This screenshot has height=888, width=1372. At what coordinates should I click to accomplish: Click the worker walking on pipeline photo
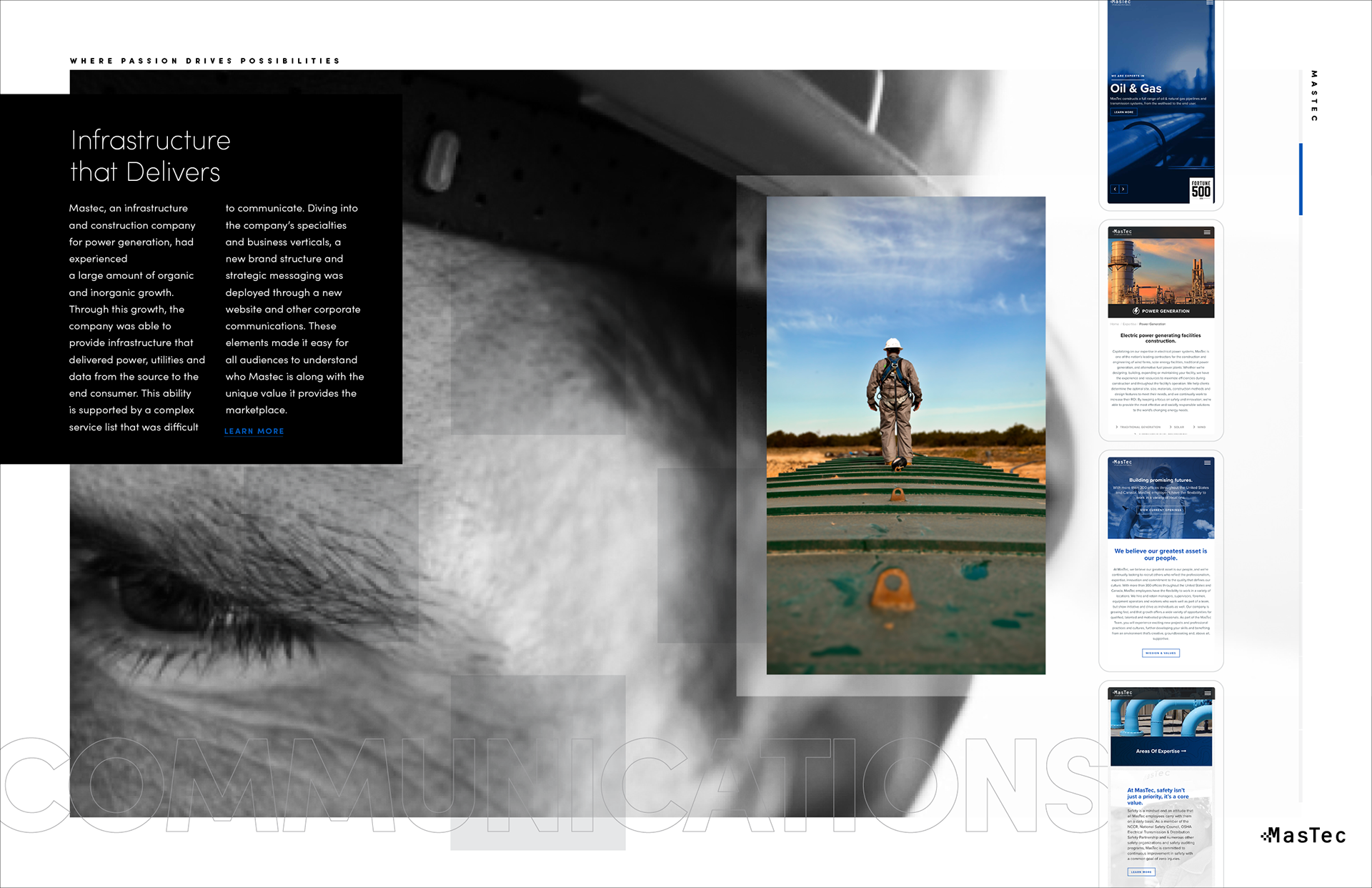(905, 435)
